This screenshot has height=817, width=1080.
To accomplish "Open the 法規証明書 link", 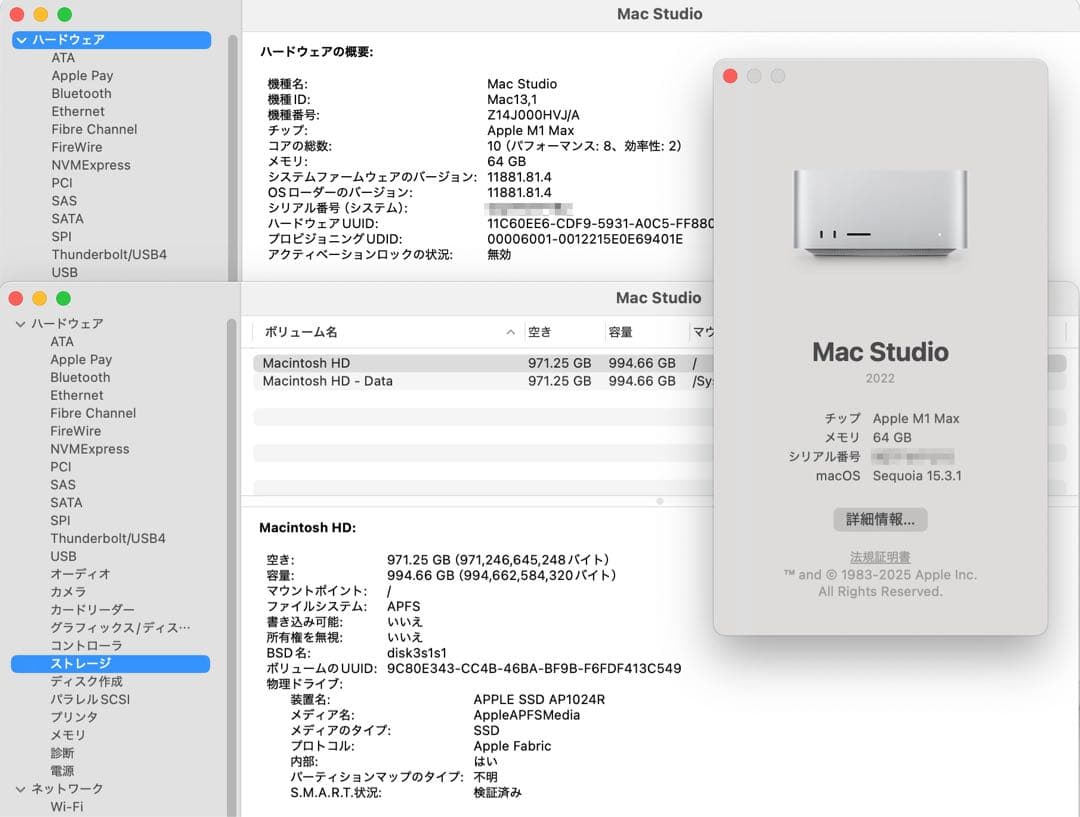I will 882,556.
